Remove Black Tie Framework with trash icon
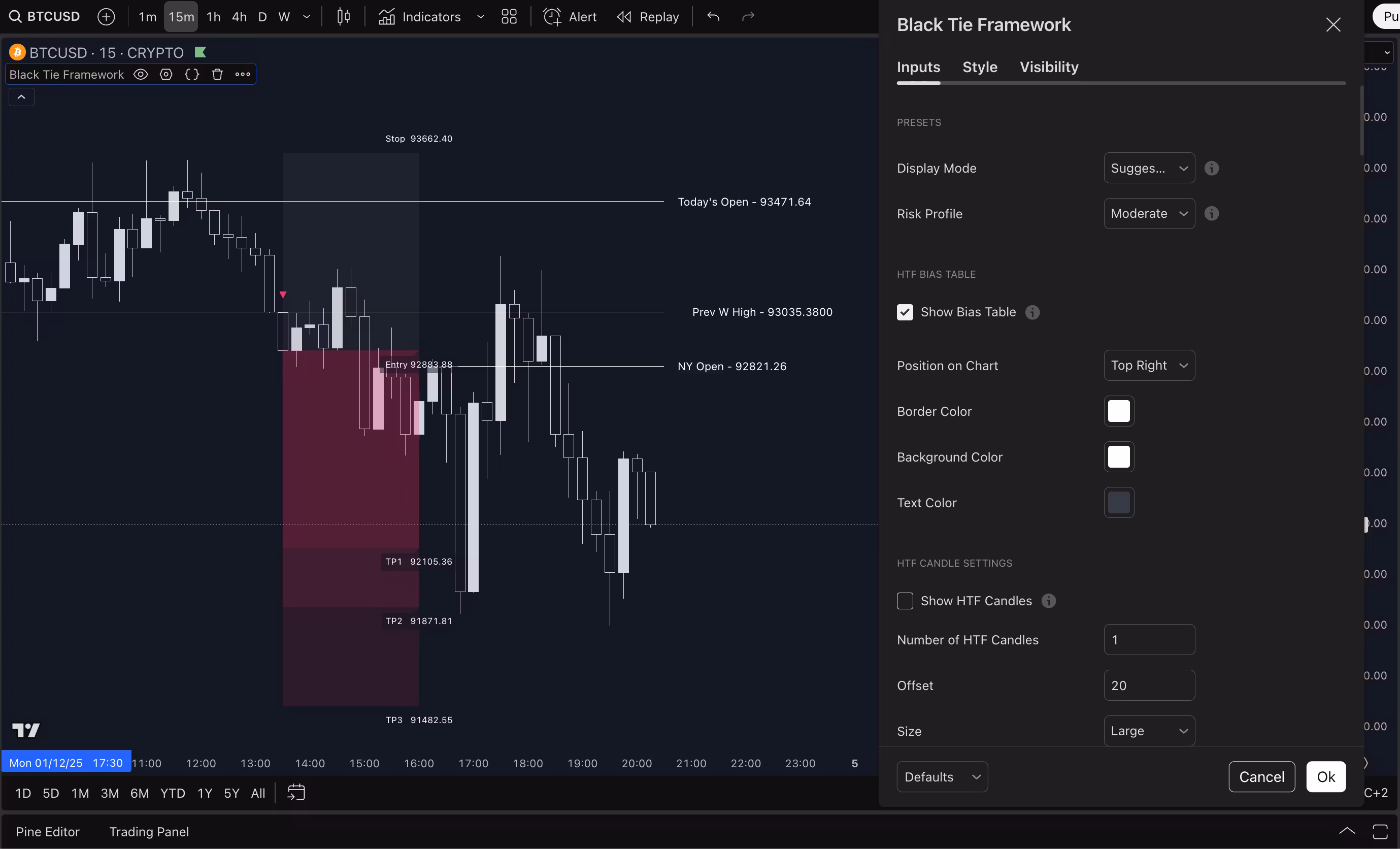Viewport: 1400px width, 849px height. (217, 75)
